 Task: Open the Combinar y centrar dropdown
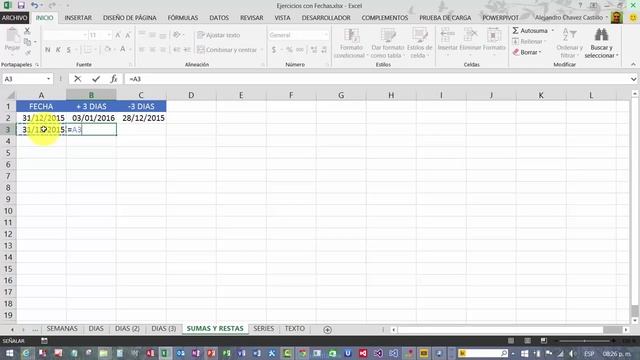tap(261, 50)
